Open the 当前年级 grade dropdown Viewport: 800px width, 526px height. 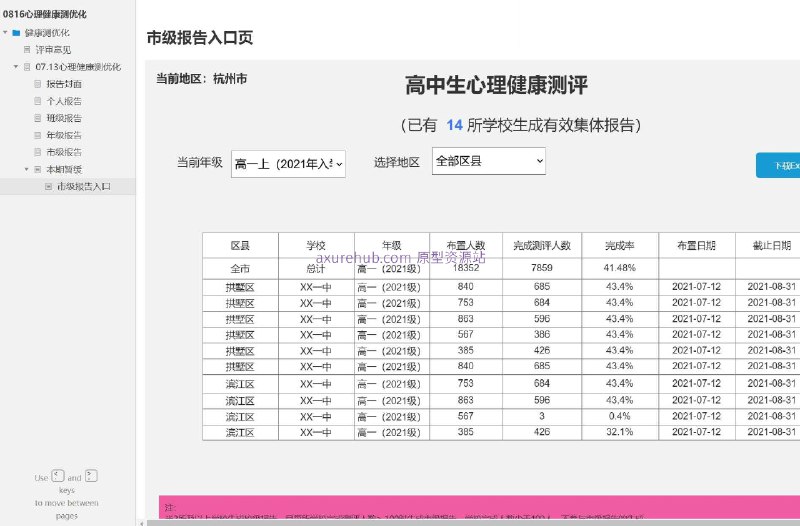pos(288,164)
